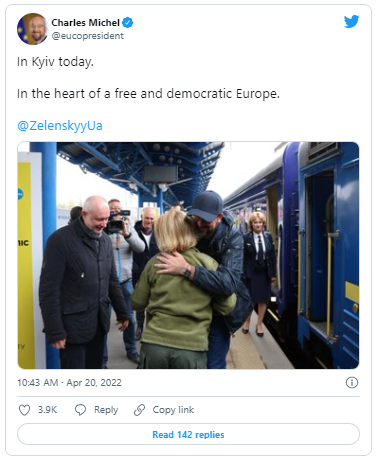Screen dimensions: 378x464
Task: Click the Reply text label
Action: [x=106, y=410]
